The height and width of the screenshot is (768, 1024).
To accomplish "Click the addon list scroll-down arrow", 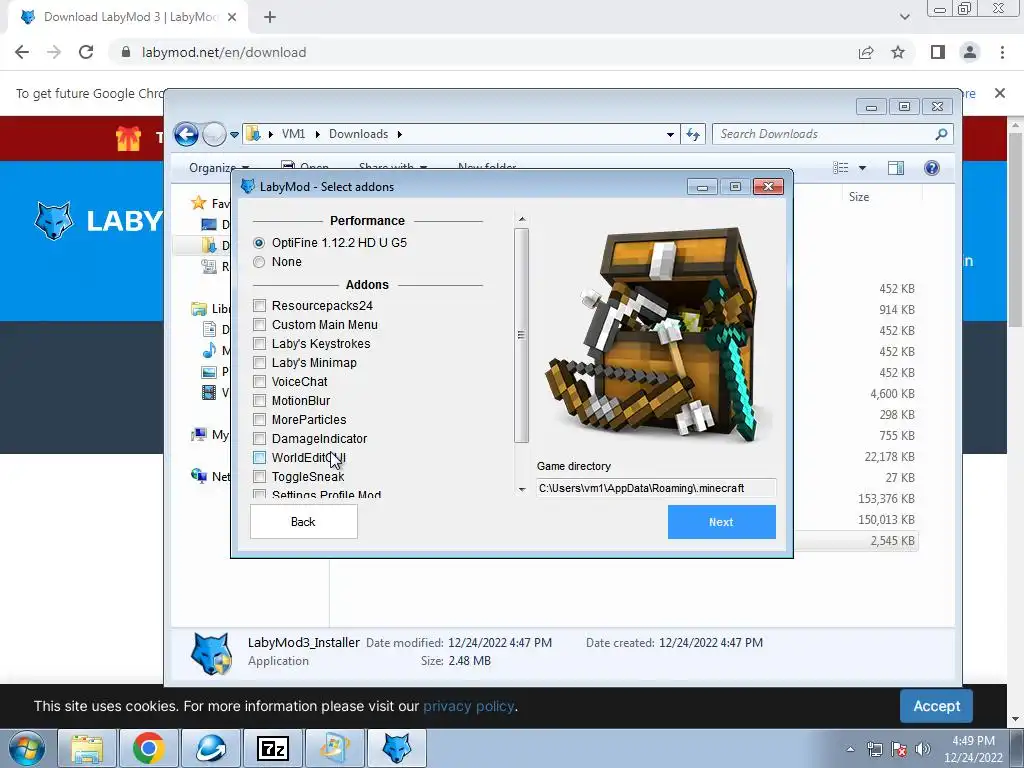I will point(522,489).
